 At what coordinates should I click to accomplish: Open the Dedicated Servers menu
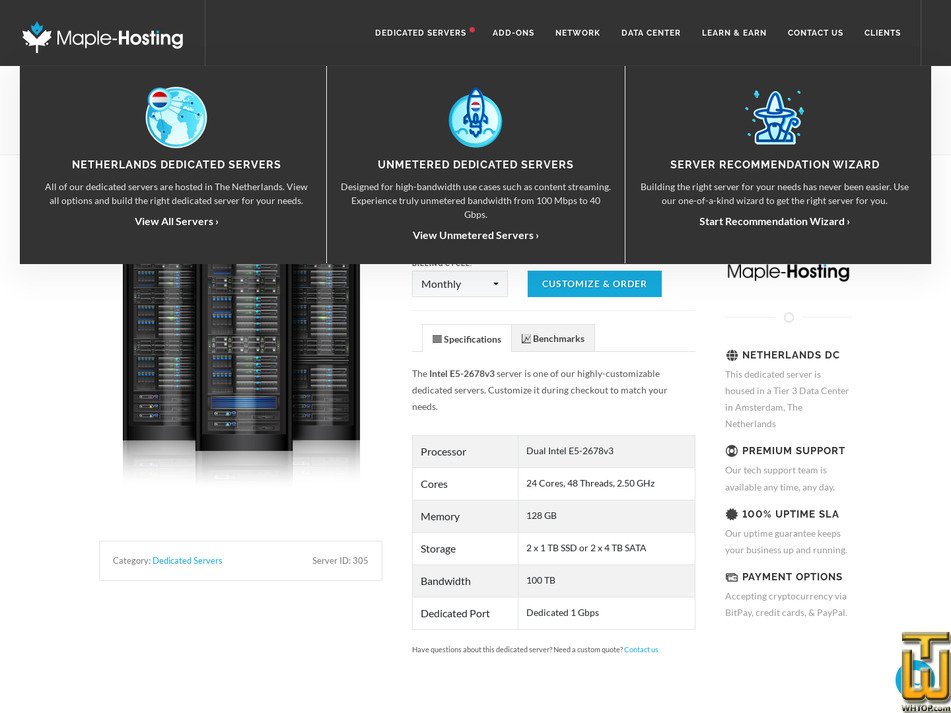[x=420, y=33]
